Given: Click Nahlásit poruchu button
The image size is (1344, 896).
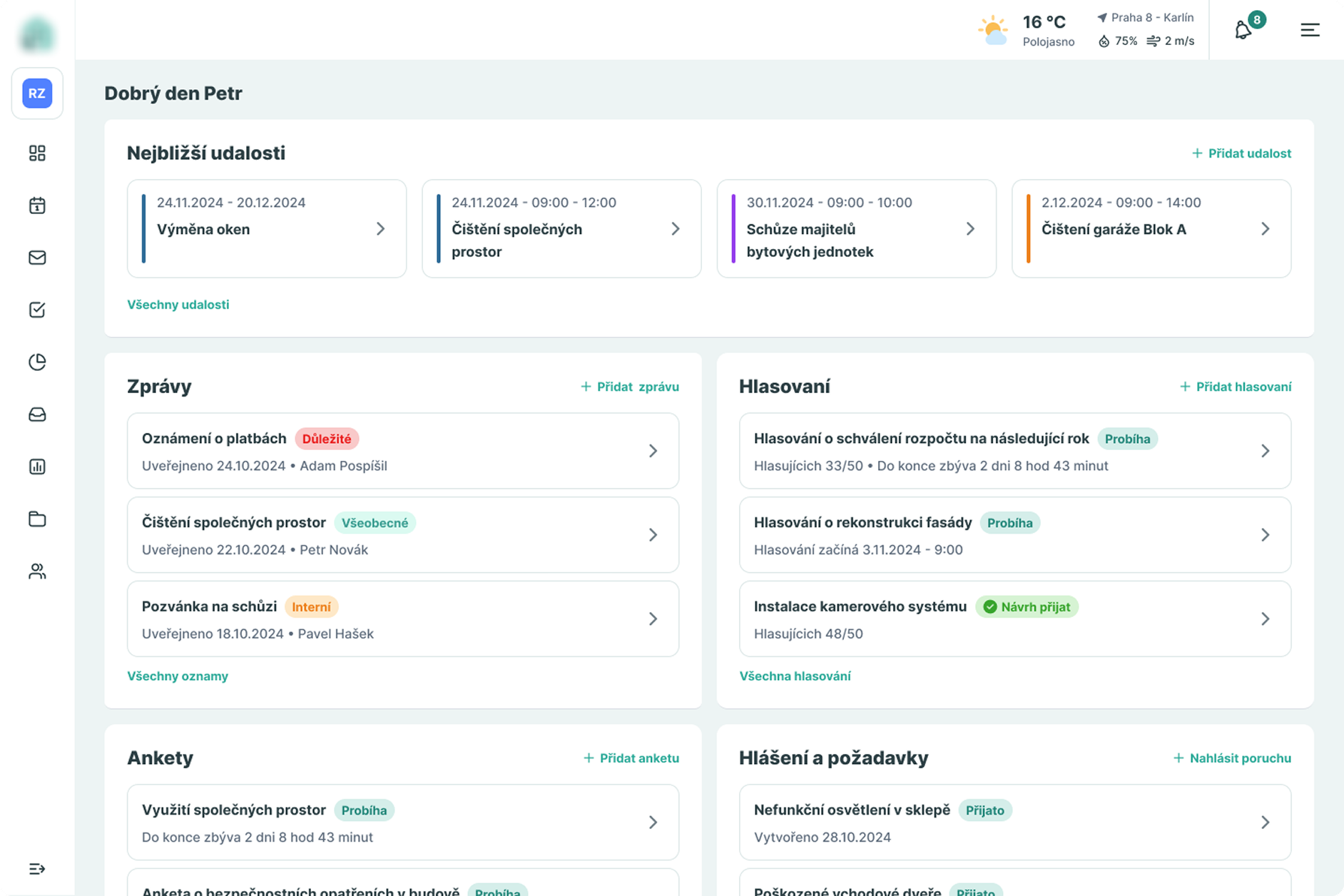Looking at the screenshot, I should [1232, 758].
